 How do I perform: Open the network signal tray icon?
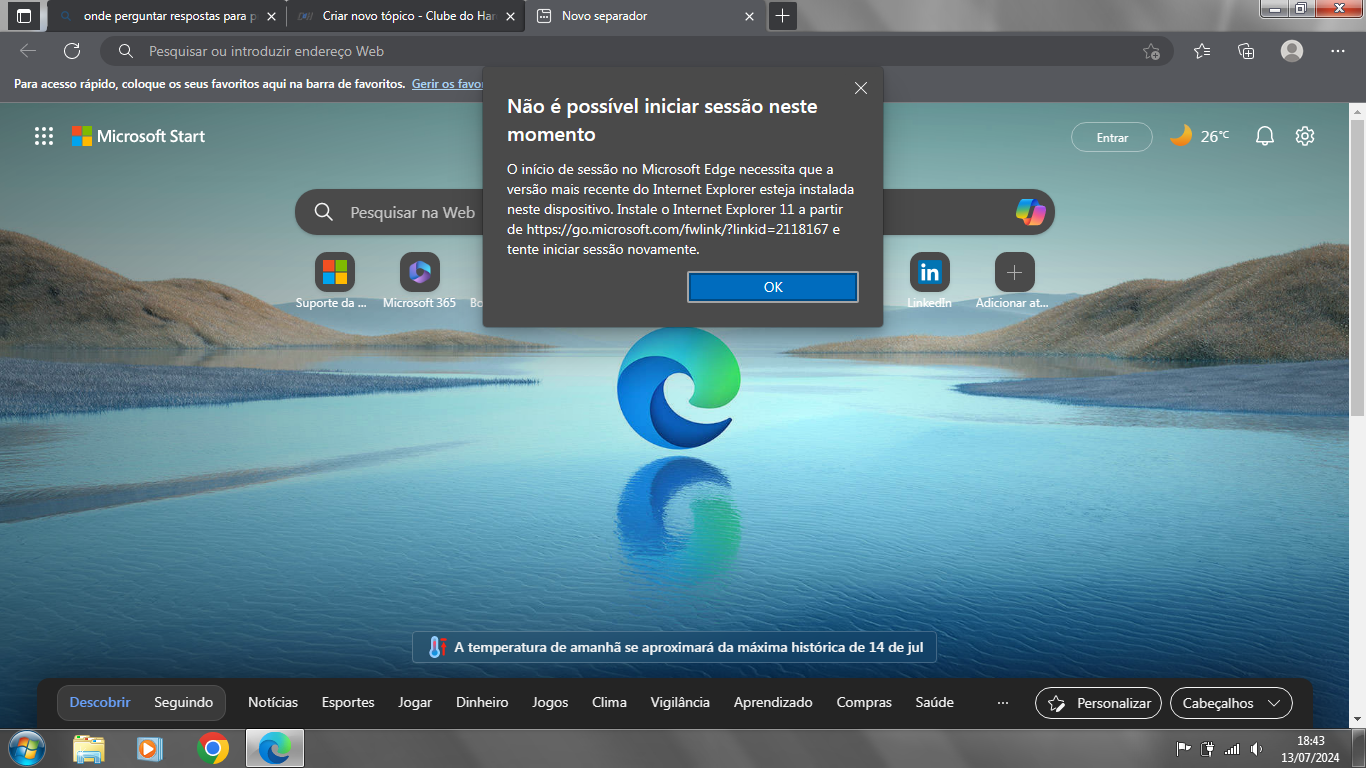pos(1232,749)
